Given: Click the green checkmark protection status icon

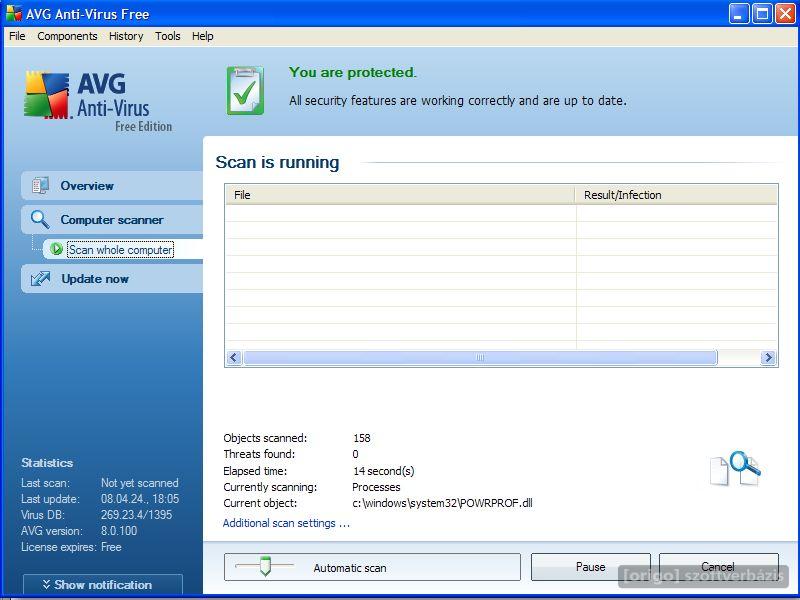Looking at the screenshot, I should tap(245, 90).
